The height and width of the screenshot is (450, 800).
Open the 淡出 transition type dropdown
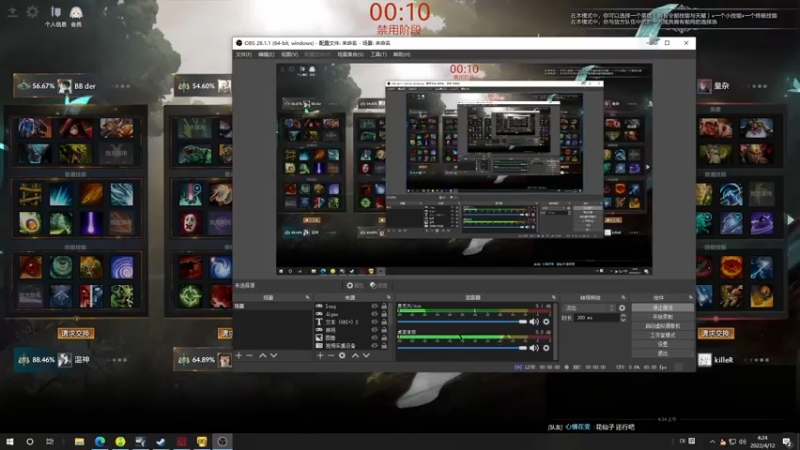589,308
